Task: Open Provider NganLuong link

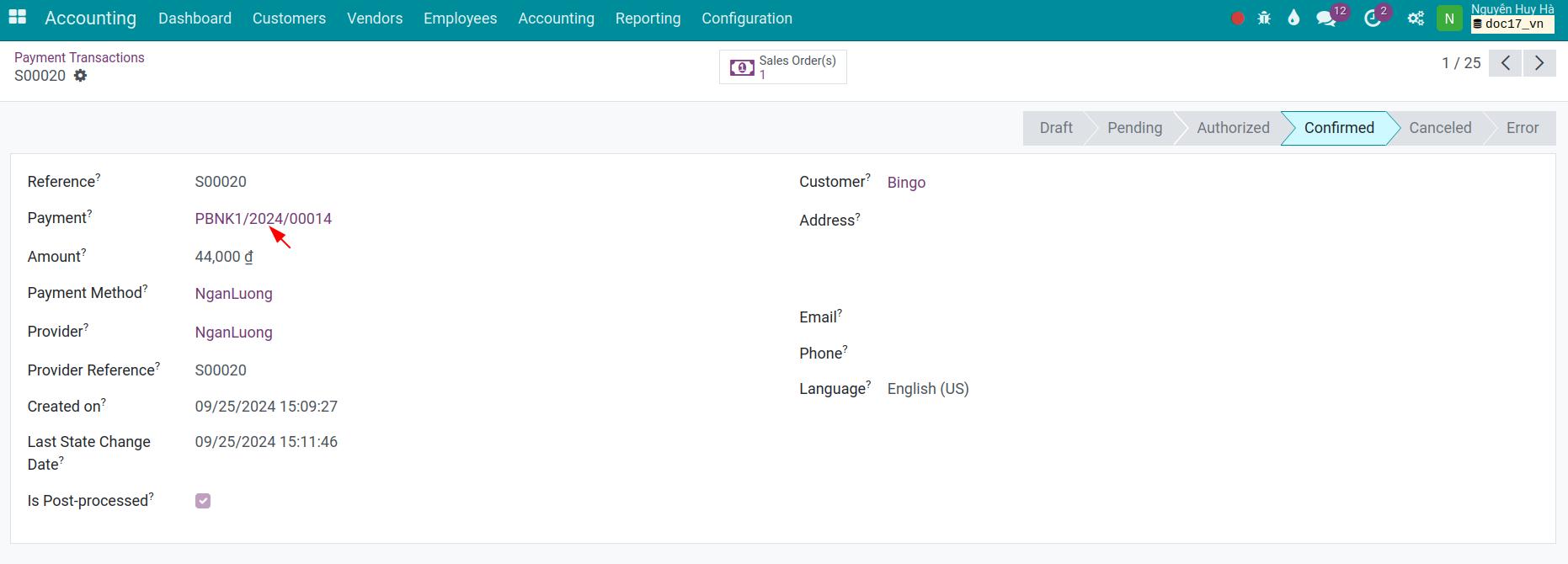Action: click(233, 333)
